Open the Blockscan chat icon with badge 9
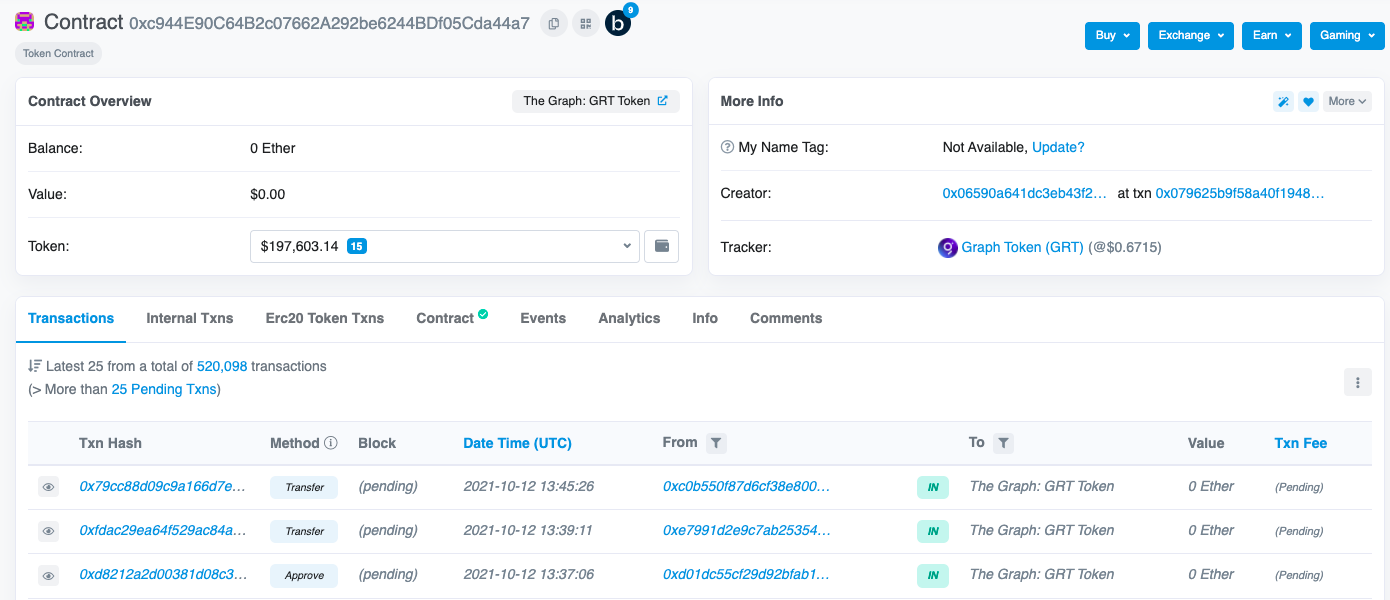Image resolution: width=1390 pixels, height=600 pixels. coord(618,22)
